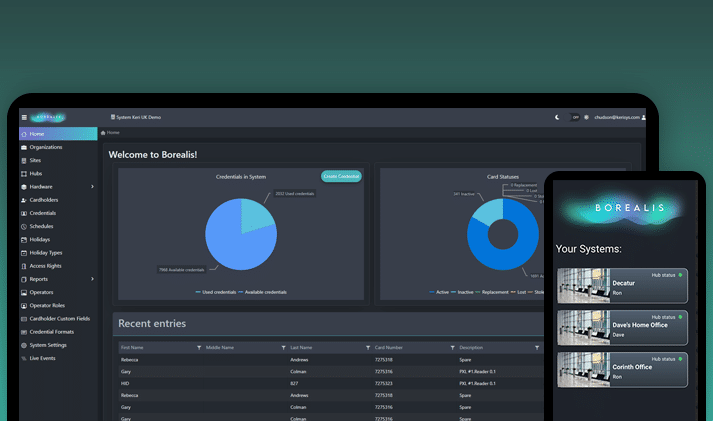Click the Hardware icon in sidebar
Screen dimensions: 713x421
24,187
